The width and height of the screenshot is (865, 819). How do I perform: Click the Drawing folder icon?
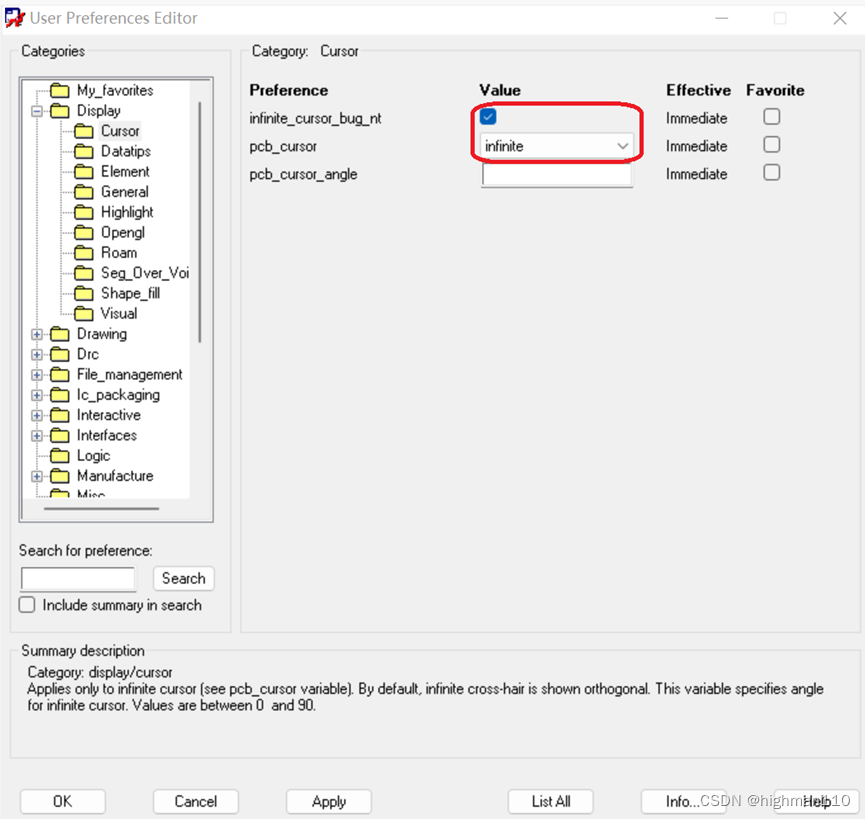60,334
